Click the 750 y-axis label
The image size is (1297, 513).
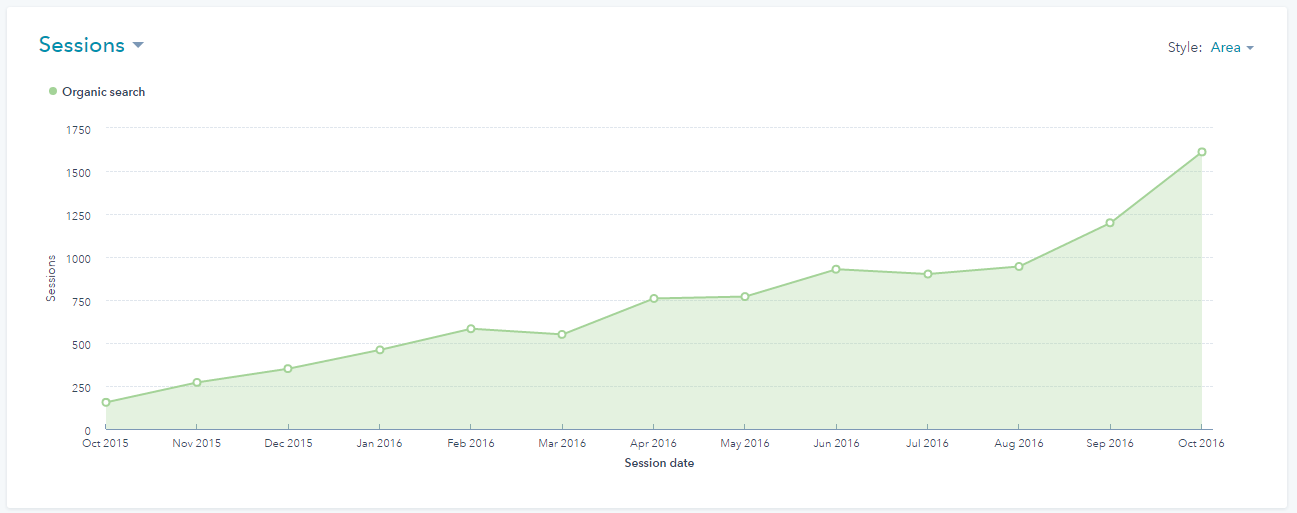click(x=82, y=301)
